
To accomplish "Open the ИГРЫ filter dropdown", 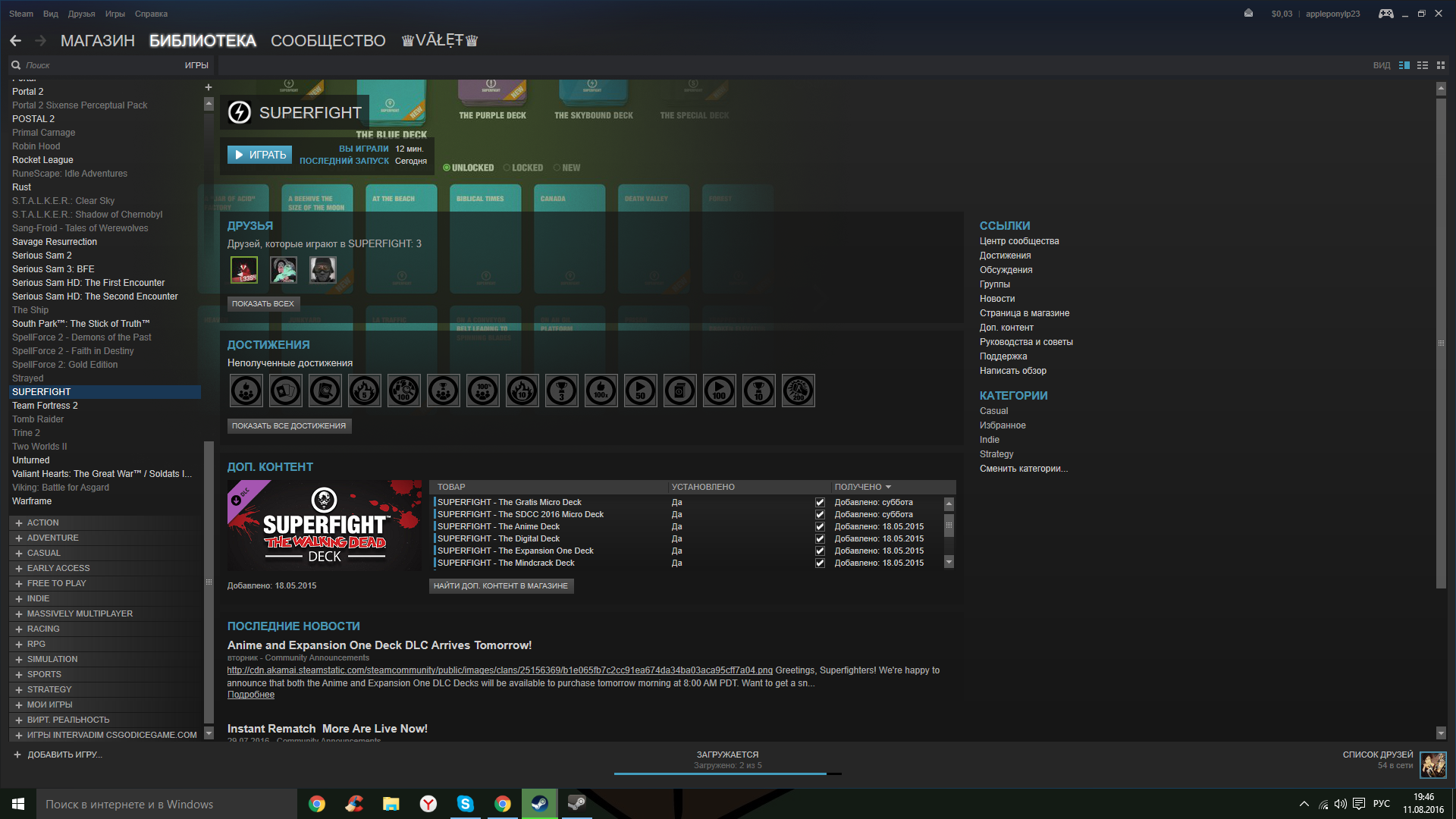I will (x=196, y=65).
